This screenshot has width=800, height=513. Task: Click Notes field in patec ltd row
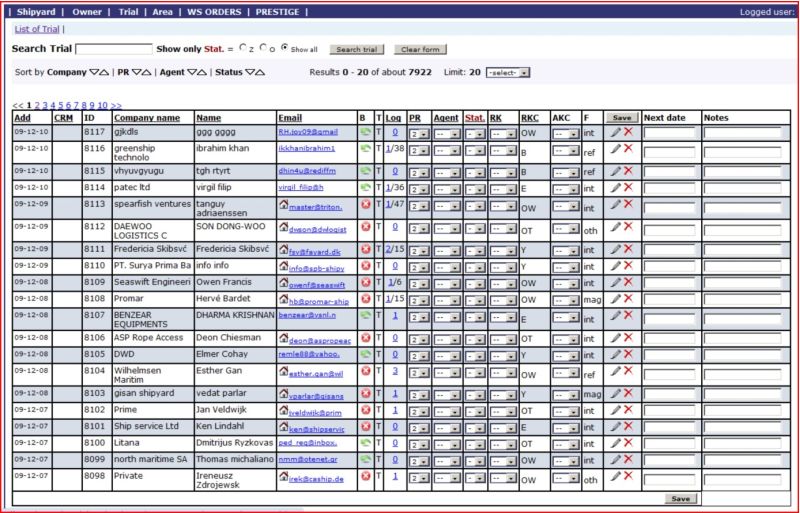tap(742, 189)
